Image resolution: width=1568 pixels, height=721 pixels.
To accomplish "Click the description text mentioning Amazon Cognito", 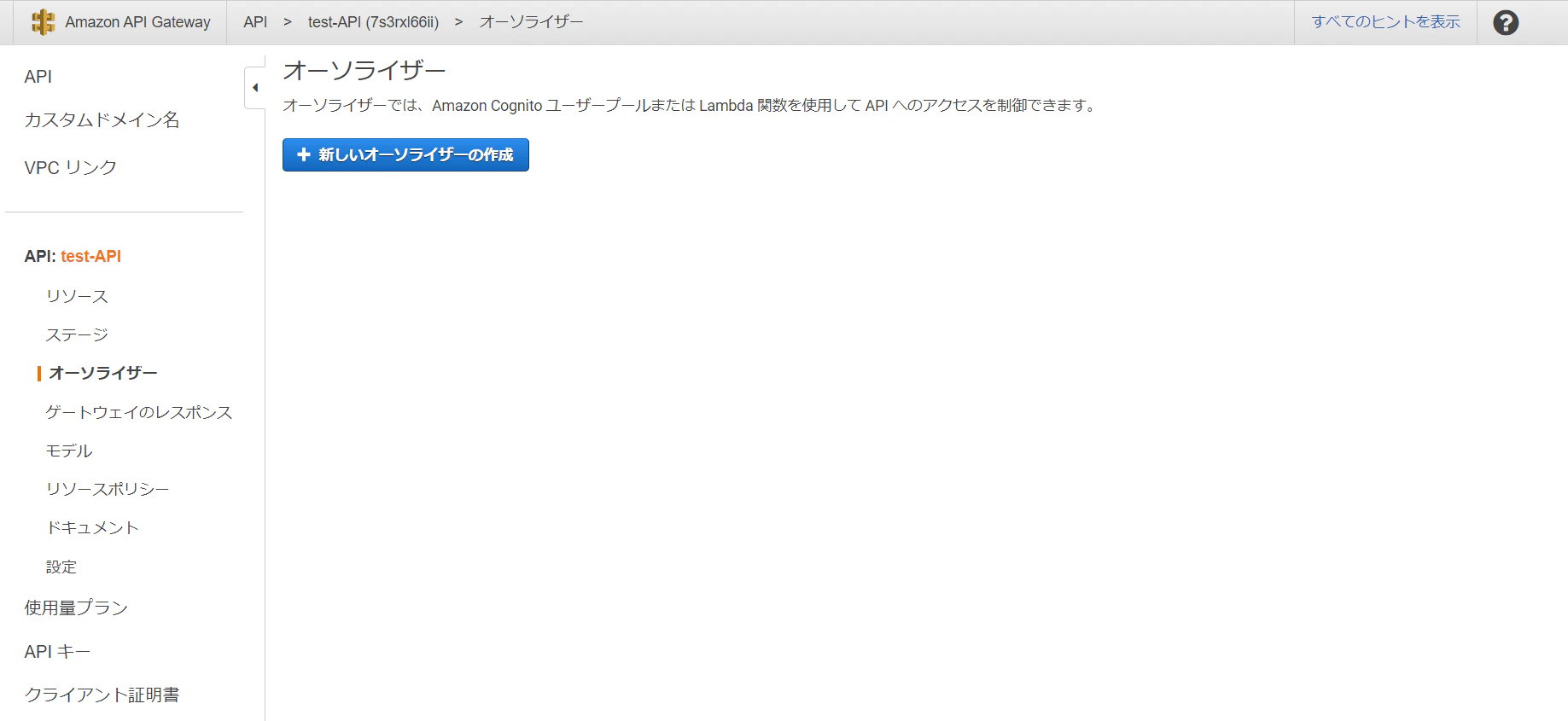I will (x=690, y=106).
